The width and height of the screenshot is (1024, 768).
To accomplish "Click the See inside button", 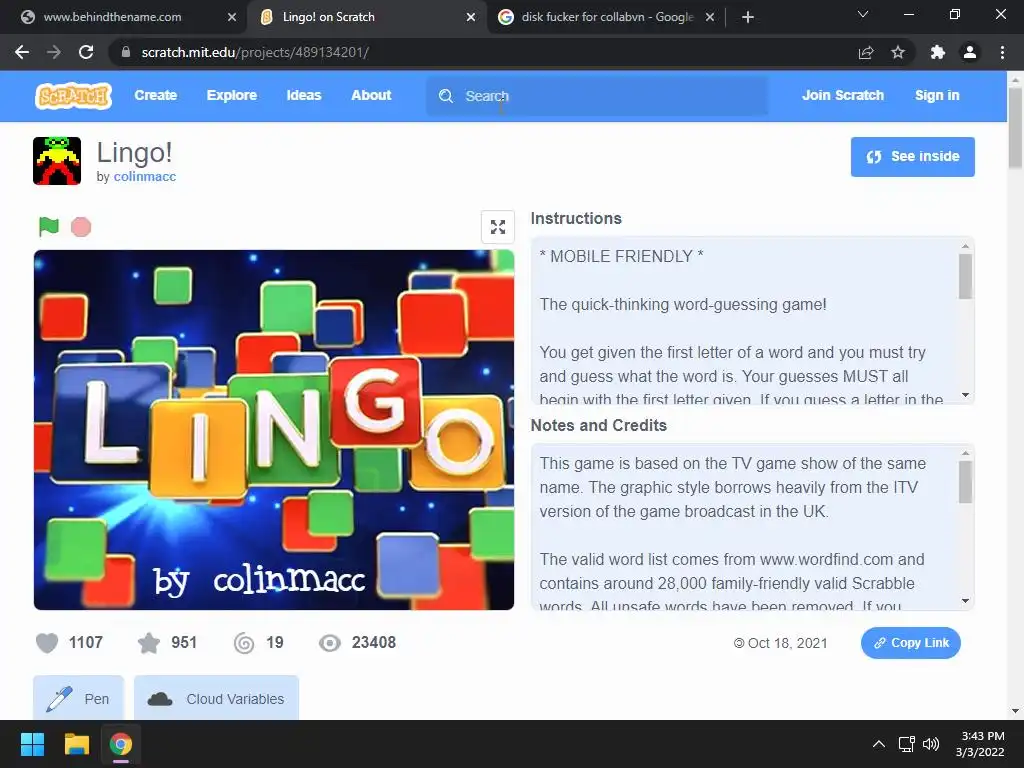I will pos(912,157).
